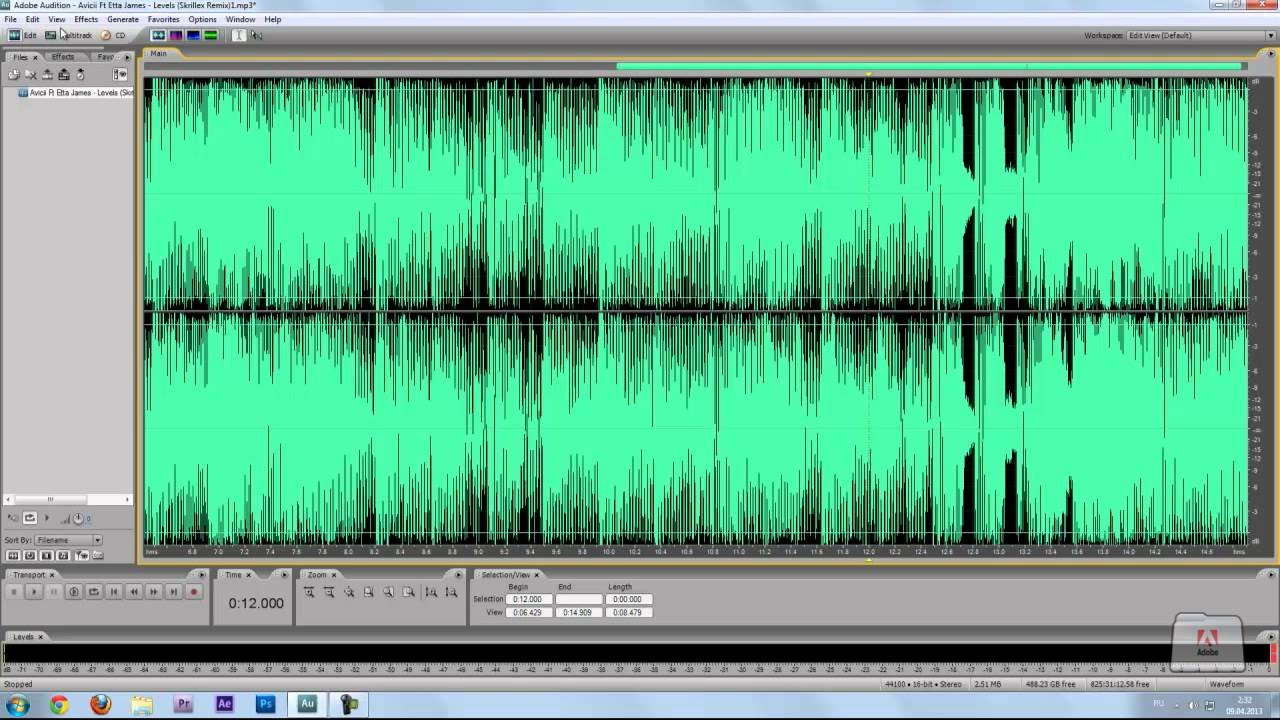Click Play Looped button in Transport
Image resolution: width=1280 pixels, height=720 pixels.
94,592
